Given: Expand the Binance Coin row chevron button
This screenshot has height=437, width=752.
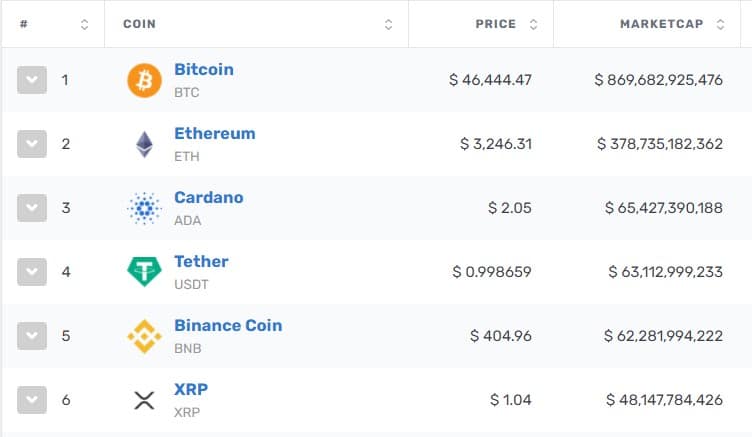Looking at the screenshot, I should (x=32, y=336).
